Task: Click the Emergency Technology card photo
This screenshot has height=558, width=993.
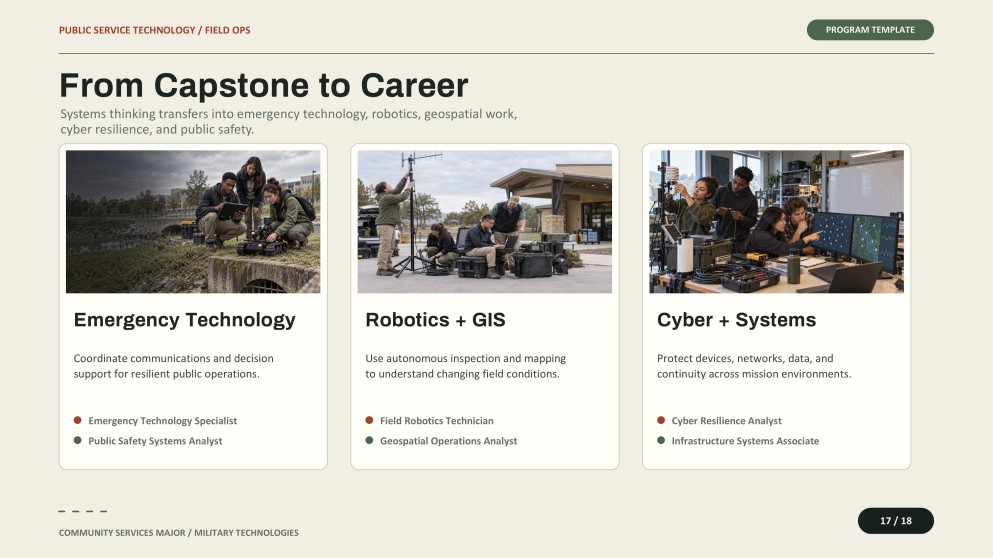Action: [x=193, y=222]
